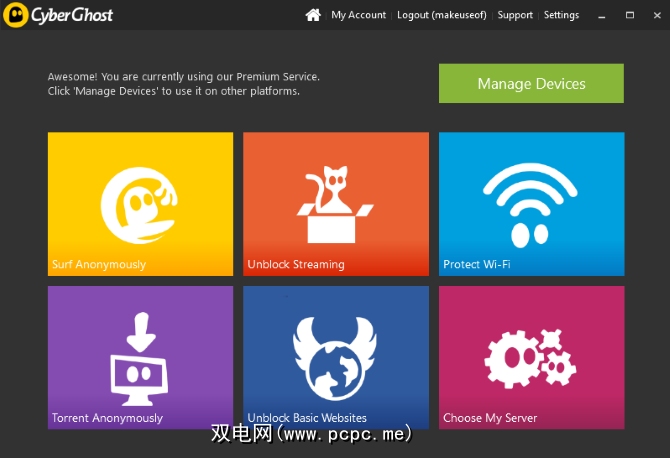Open My Account from top menu
Screen dimensions: 670x458
point(358,15)
